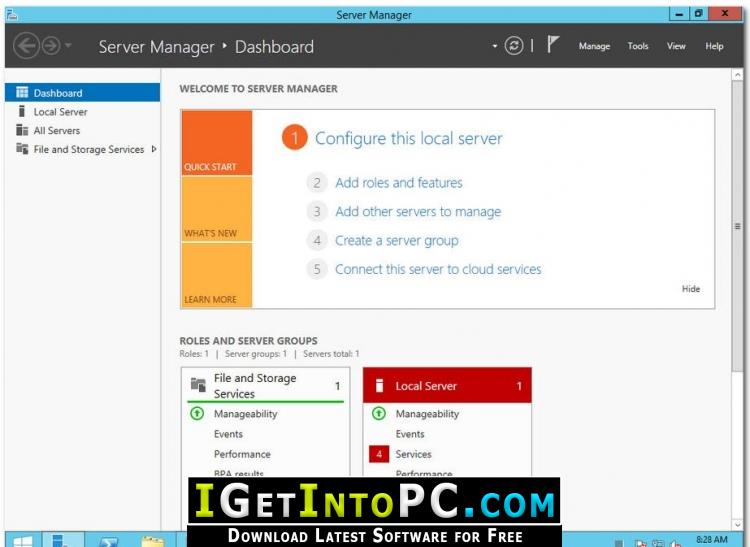Click Add other servers to manage

[x=418, y=211]
